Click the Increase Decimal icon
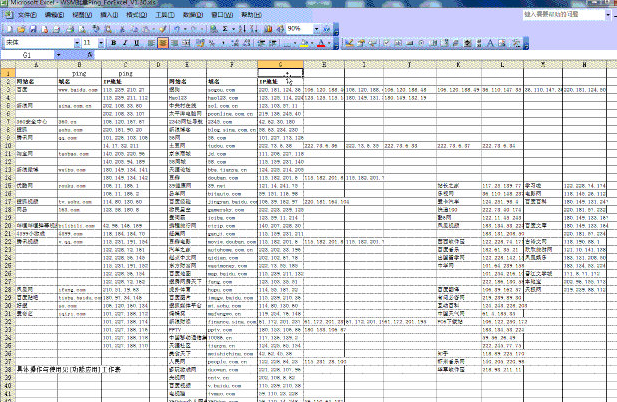This screenshot has width=617, height=402. (x=236, y=42)
